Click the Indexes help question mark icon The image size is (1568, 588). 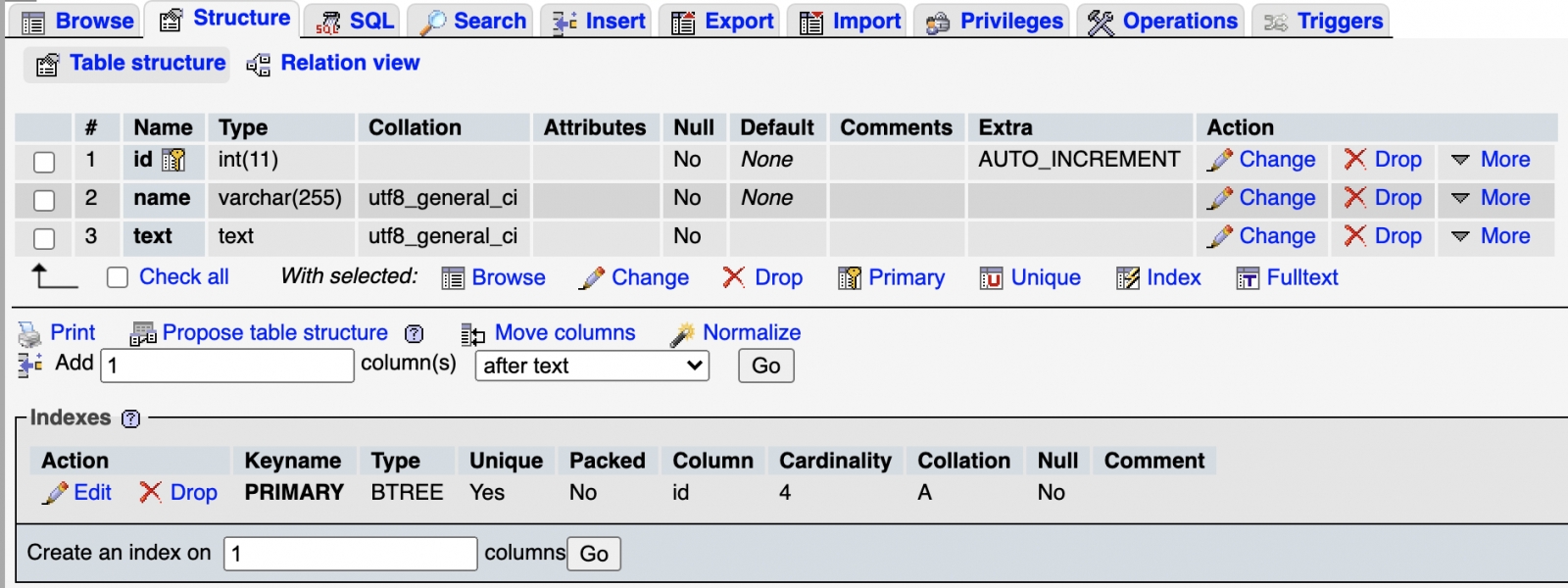pos(131,418)
